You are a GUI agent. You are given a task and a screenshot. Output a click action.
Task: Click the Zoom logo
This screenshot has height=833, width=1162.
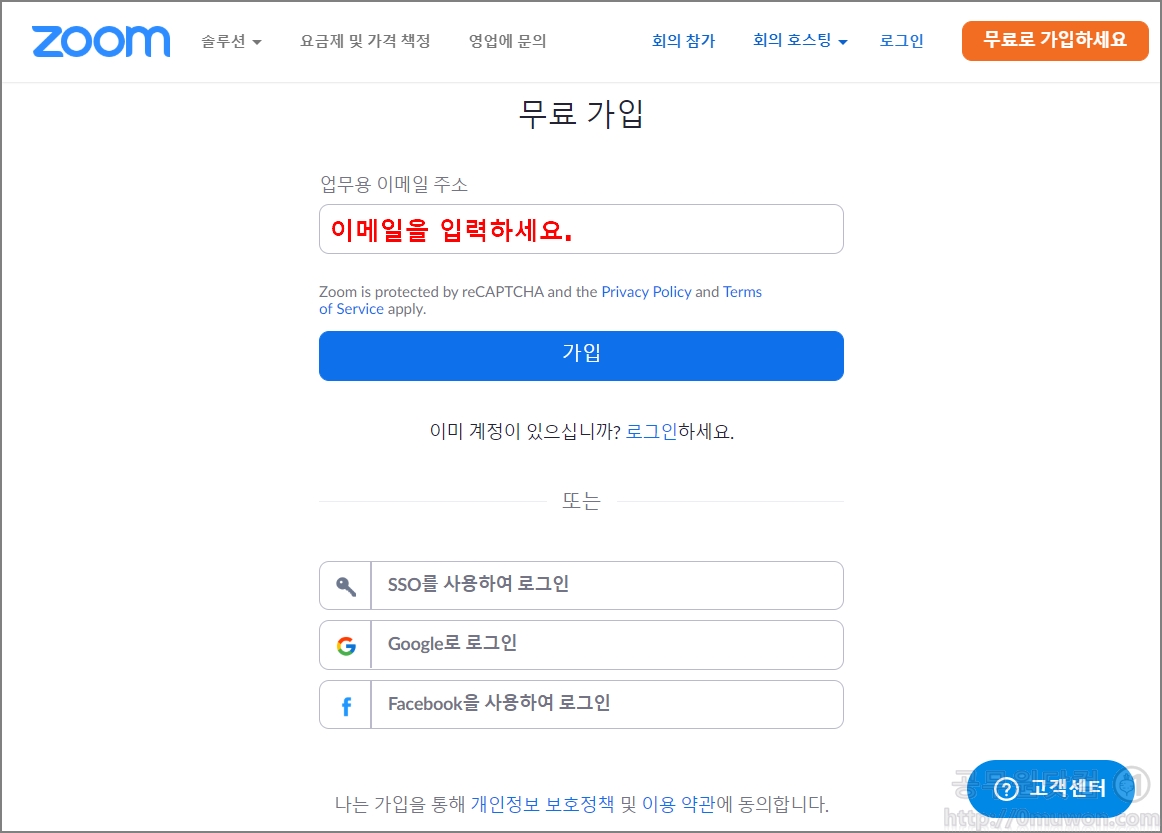(101, 42)
